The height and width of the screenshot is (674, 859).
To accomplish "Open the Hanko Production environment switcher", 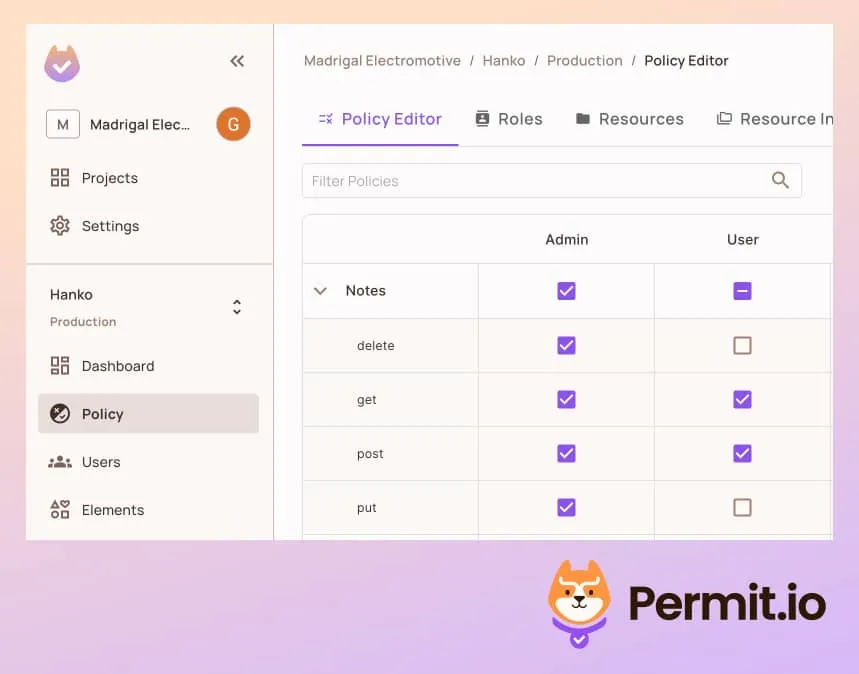I will (236, 306).
